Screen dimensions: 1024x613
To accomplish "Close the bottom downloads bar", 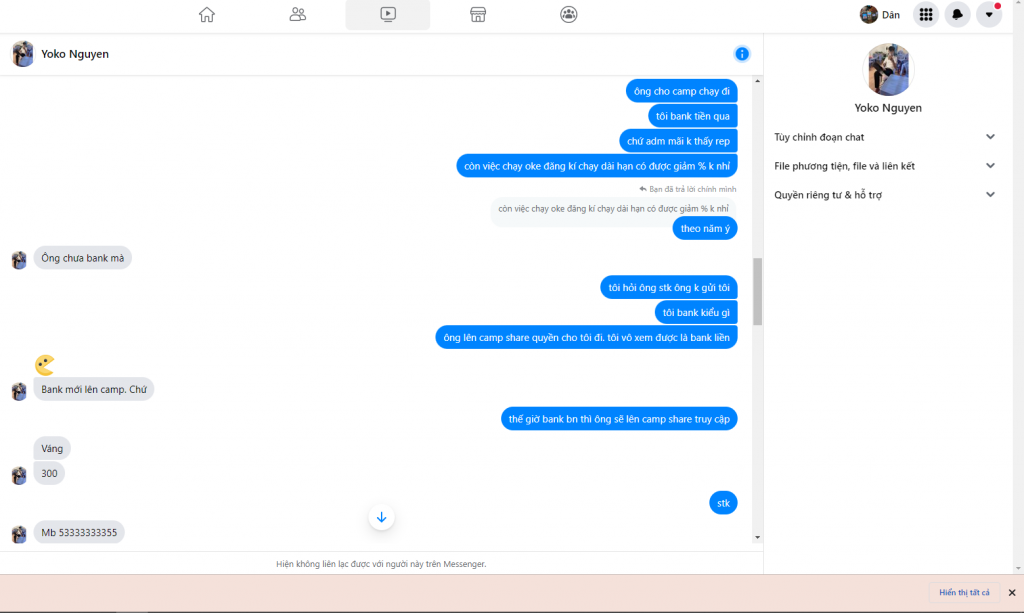I will point(1011,593).
